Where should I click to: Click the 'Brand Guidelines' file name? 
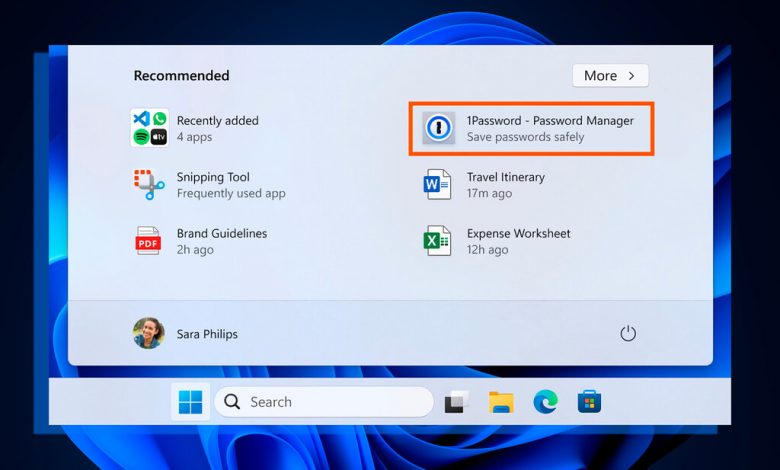(222, 233)
